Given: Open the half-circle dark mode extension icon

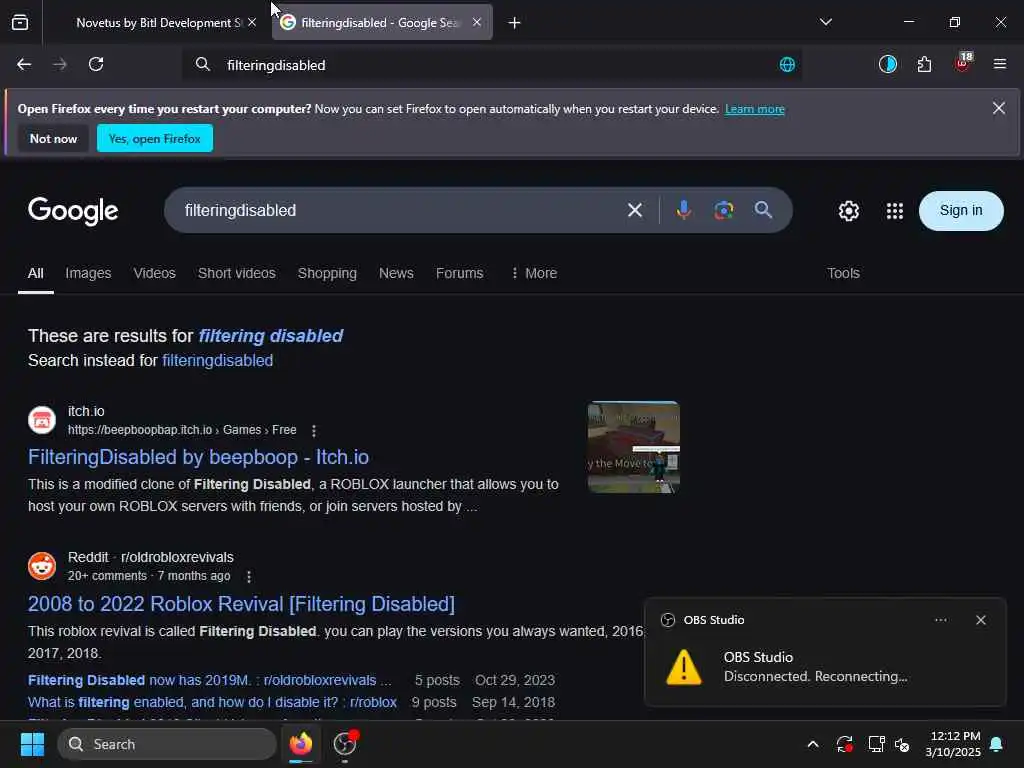Looking at the screenshot, I should coord(888,64).
